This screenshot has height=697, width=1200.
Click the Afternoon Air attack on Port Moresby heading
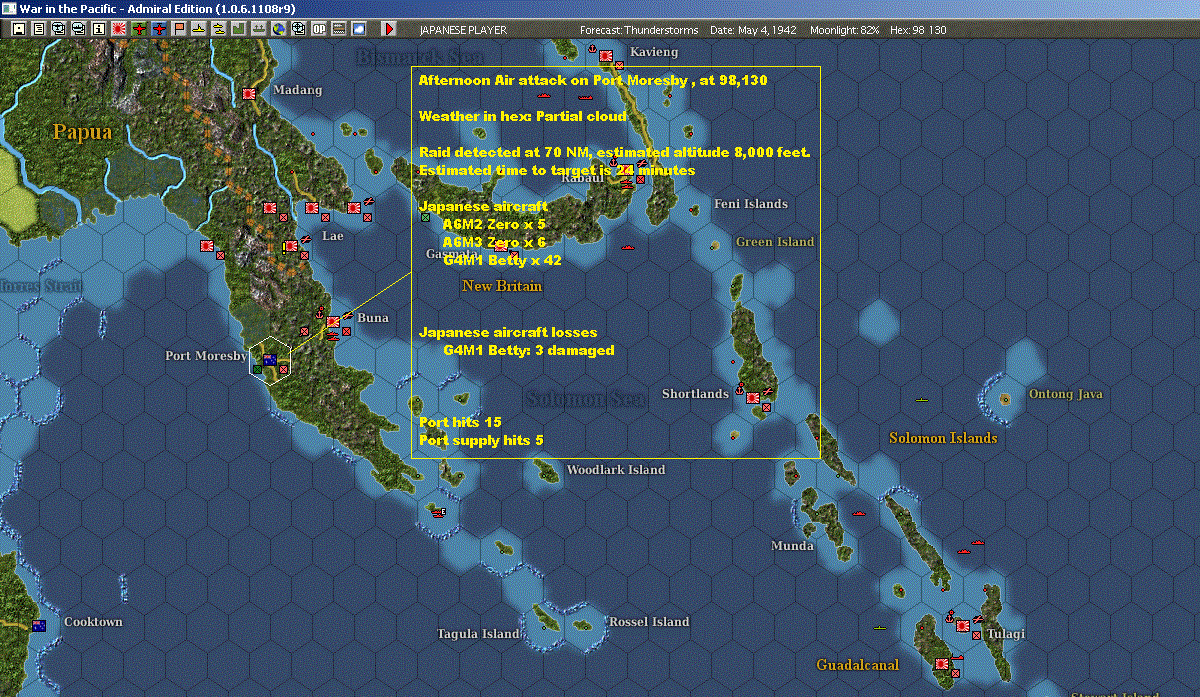click(x=593, y=80)
